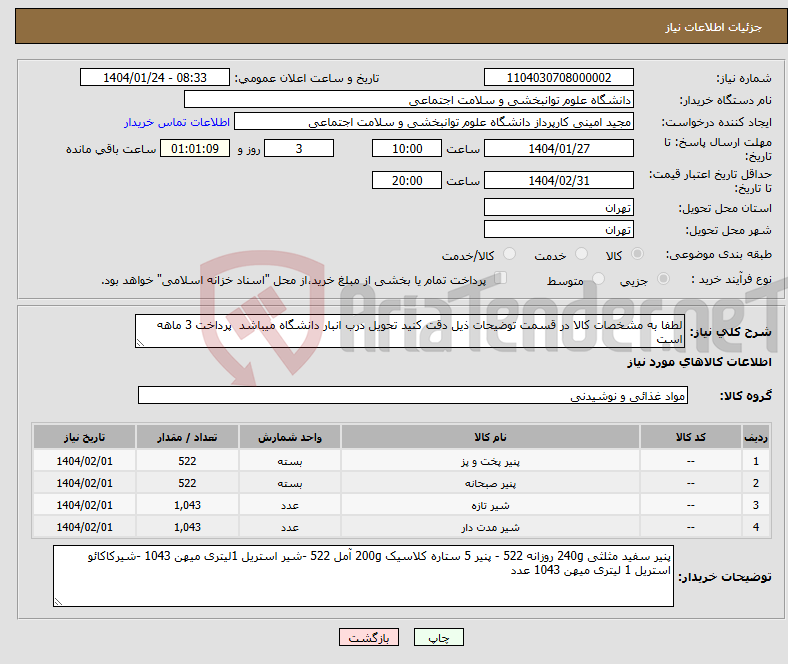
Task: Choose the متوسط purchase type radio
Action: [599, 281]
